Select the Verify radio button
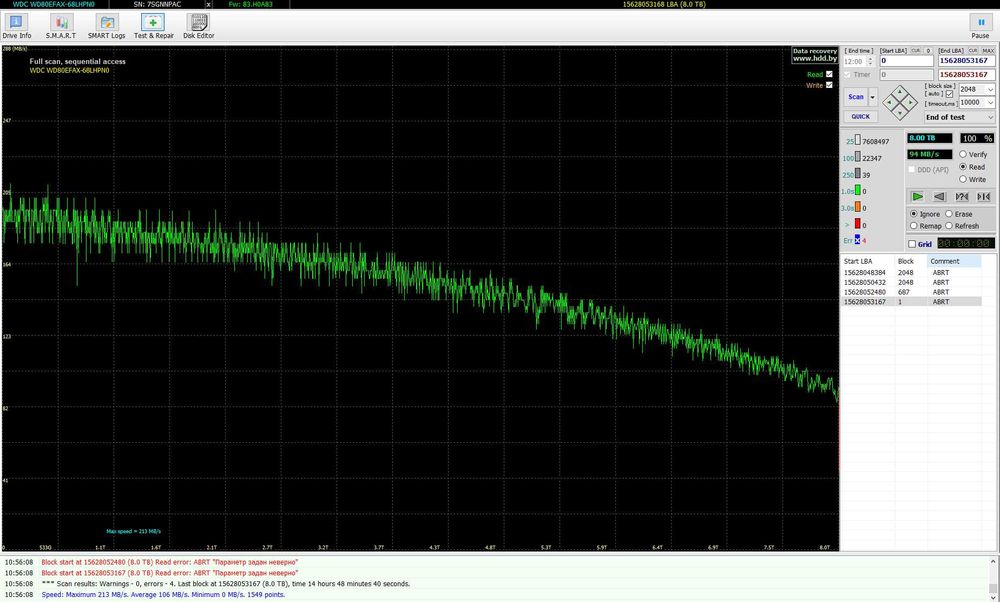The image size is (1000, 602). 963,154
